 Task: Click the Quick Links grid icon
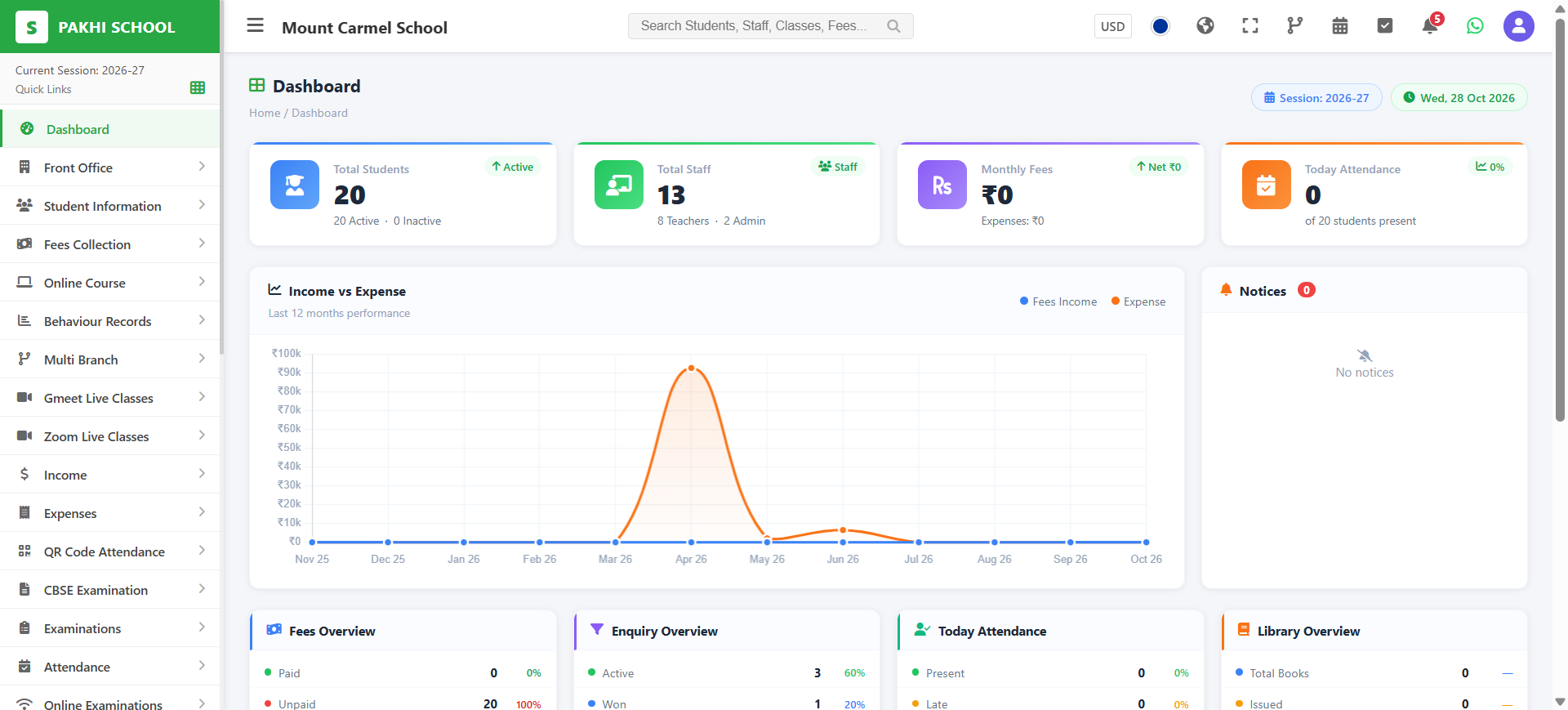tap(198, 87)
